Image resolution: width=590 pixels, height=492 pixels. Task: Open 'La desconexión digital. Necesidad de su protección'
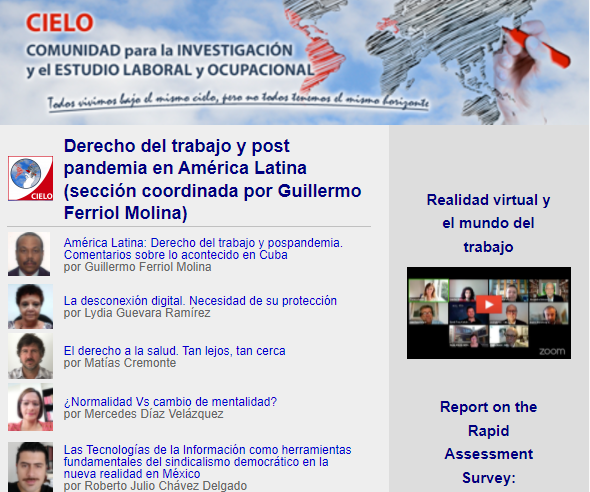[200, 301]
